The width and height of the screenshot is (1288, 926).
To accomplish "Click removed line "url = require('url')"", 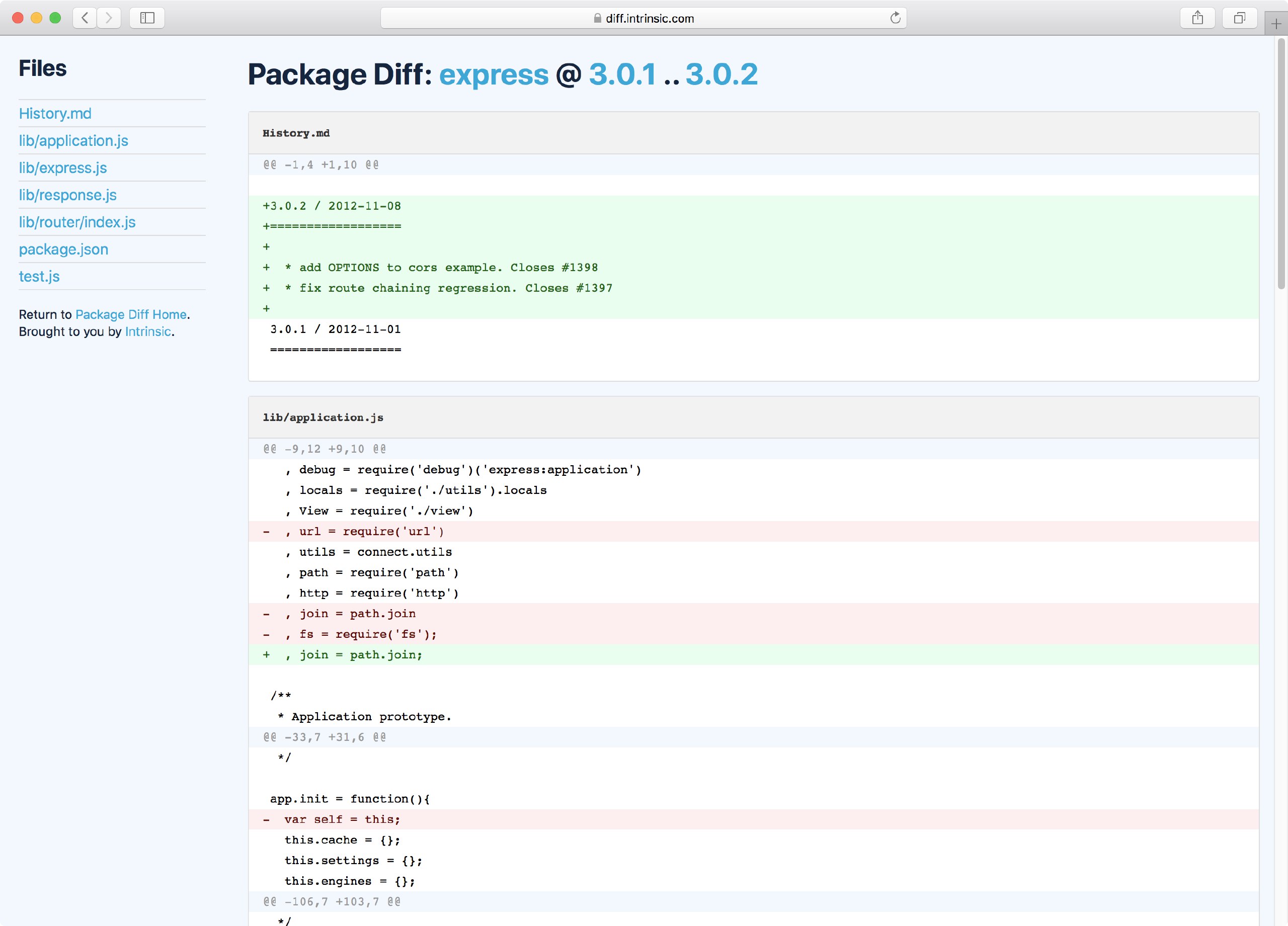I will pos(753,532).
